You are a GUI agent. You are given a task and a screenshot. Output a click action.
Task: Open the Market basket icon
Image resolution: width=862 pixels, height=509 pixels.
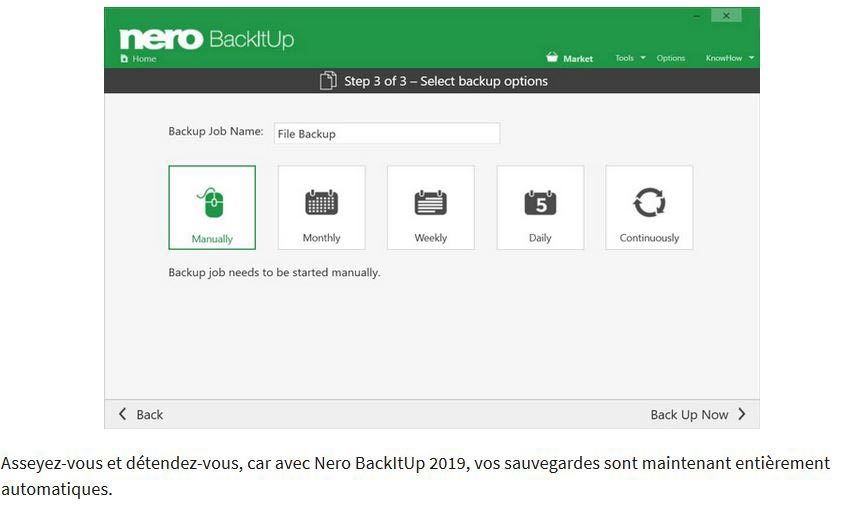point(552,57)
